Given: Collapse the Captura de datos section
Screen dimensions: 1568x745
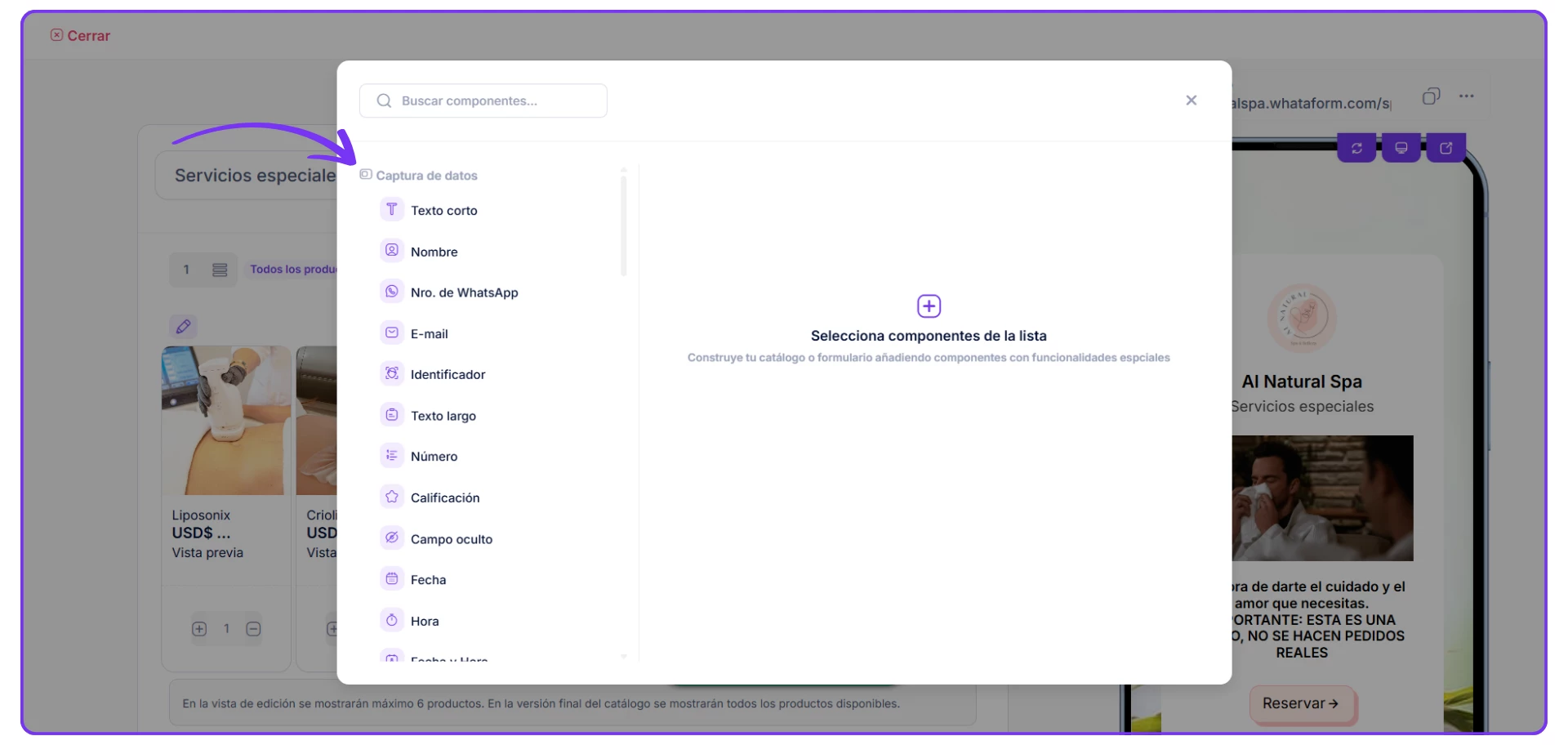Looking at the screenshot, I should [419, 176].
